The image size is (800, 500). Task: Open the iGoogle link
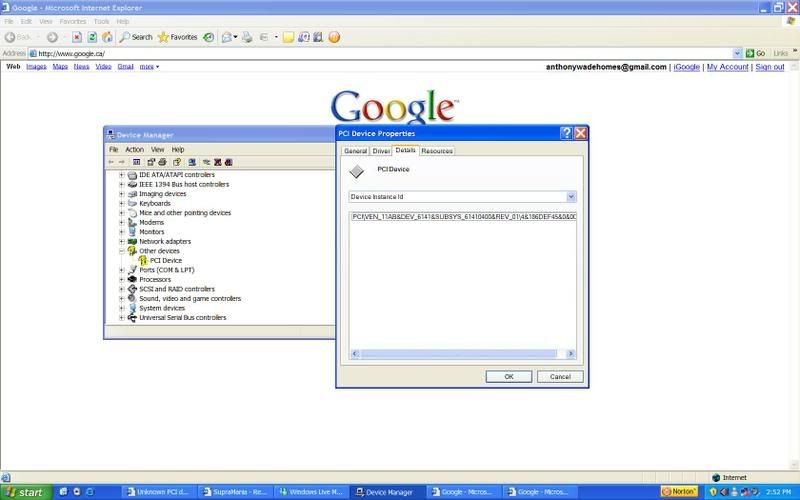tap(687, 67)
